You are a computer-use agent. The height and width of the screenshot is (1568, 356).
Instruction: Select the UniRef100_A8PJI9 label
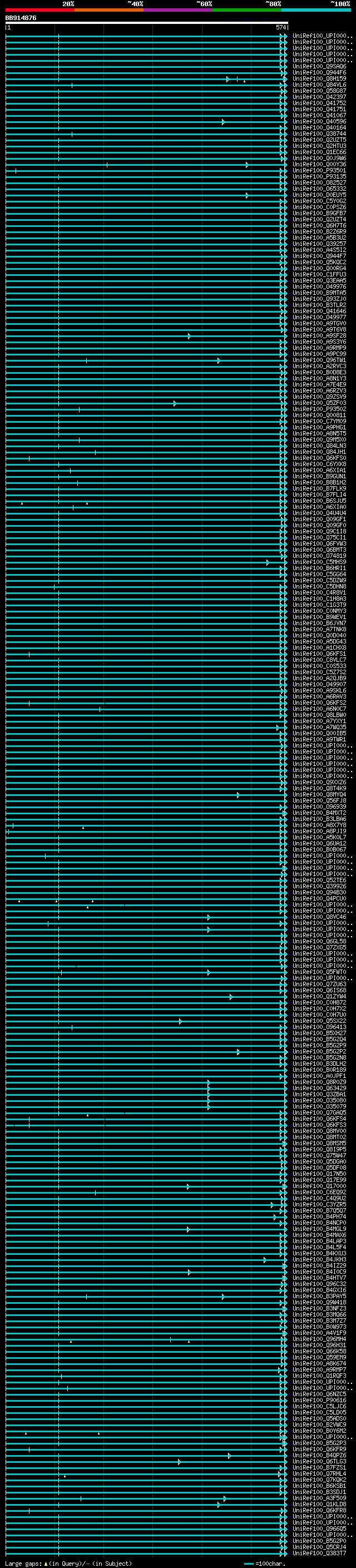pyautogui.click(x=319, y=832)
